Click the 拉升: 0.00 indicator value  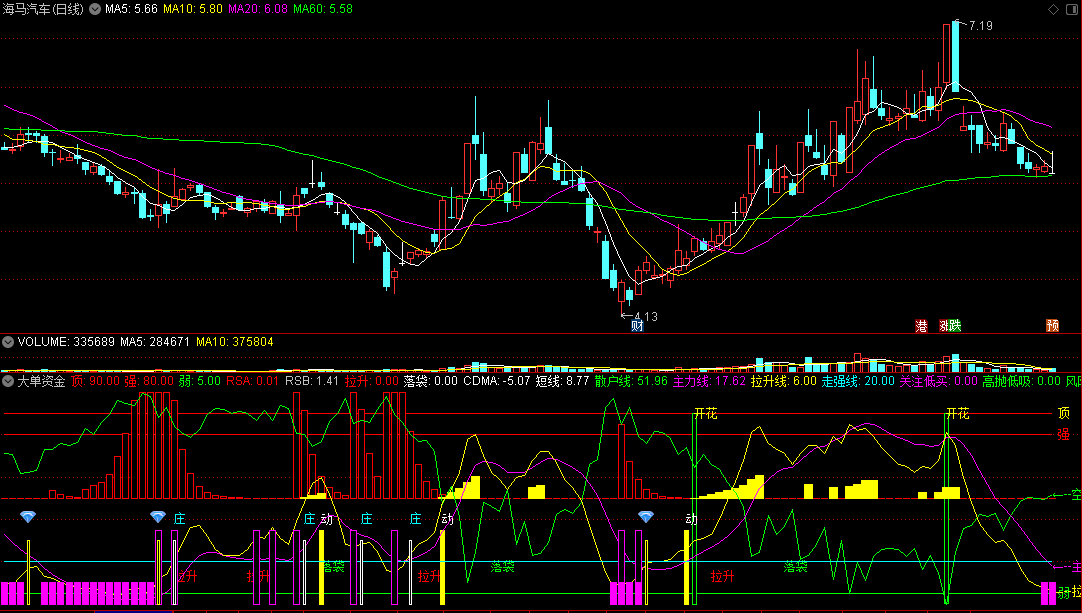point(372,381)
